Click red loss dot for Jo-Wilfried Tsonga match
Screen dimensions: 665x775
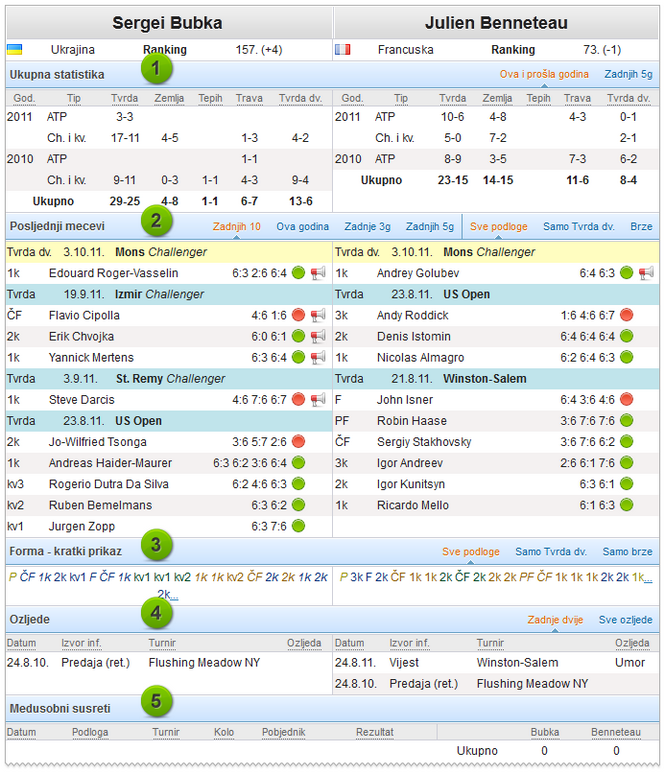click(298, 441)
